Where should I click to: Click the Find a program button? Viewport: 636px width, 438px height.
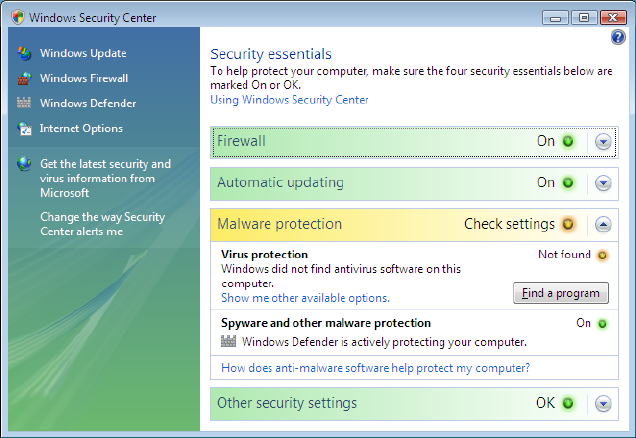[560, 293]
